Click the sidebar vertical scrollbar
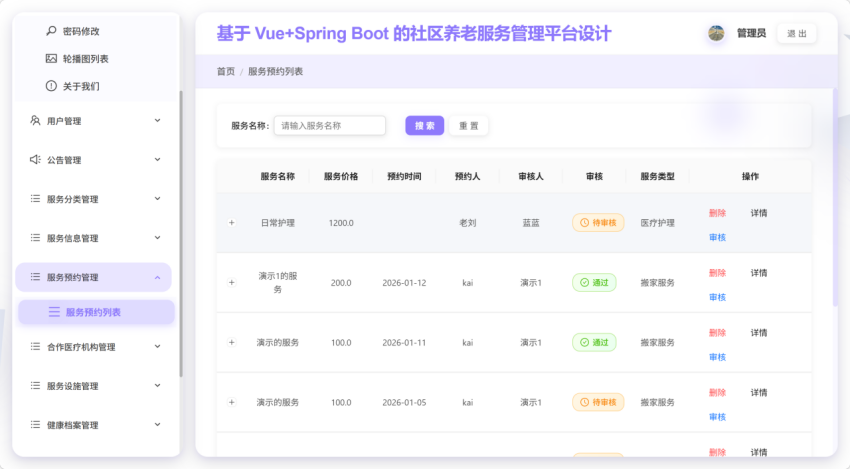The image size is (850, 469). (181, 233)
